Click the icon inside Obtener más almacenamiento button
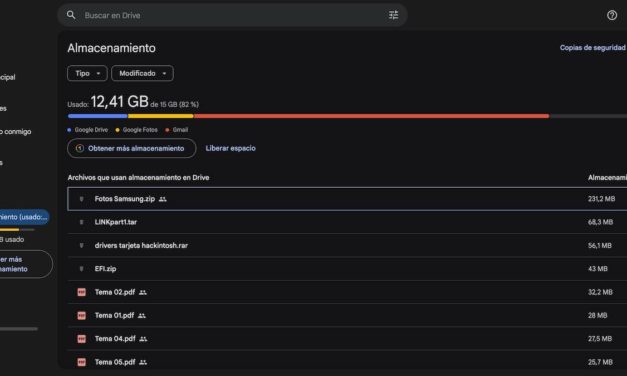Image resolution: width=627 pixels, height=376 pixels. tap(80, 148)
